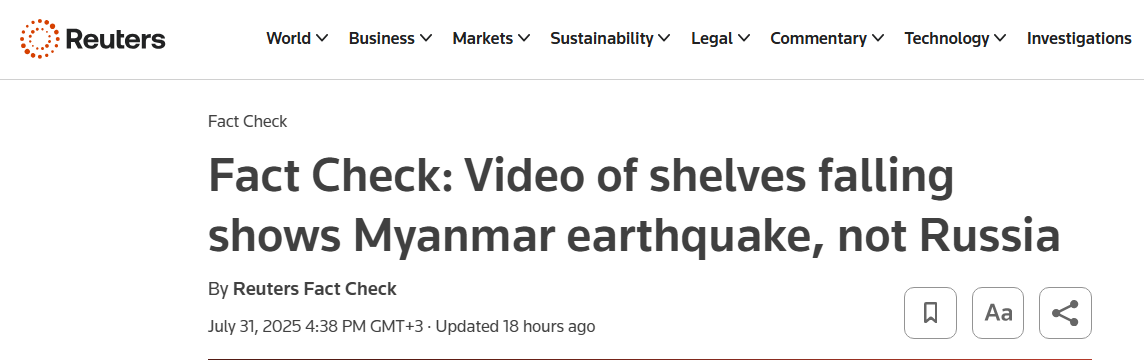Viewport: 1144px width, 360px height.
Task: Select the Markets nav label
Action: coord(483,39)
